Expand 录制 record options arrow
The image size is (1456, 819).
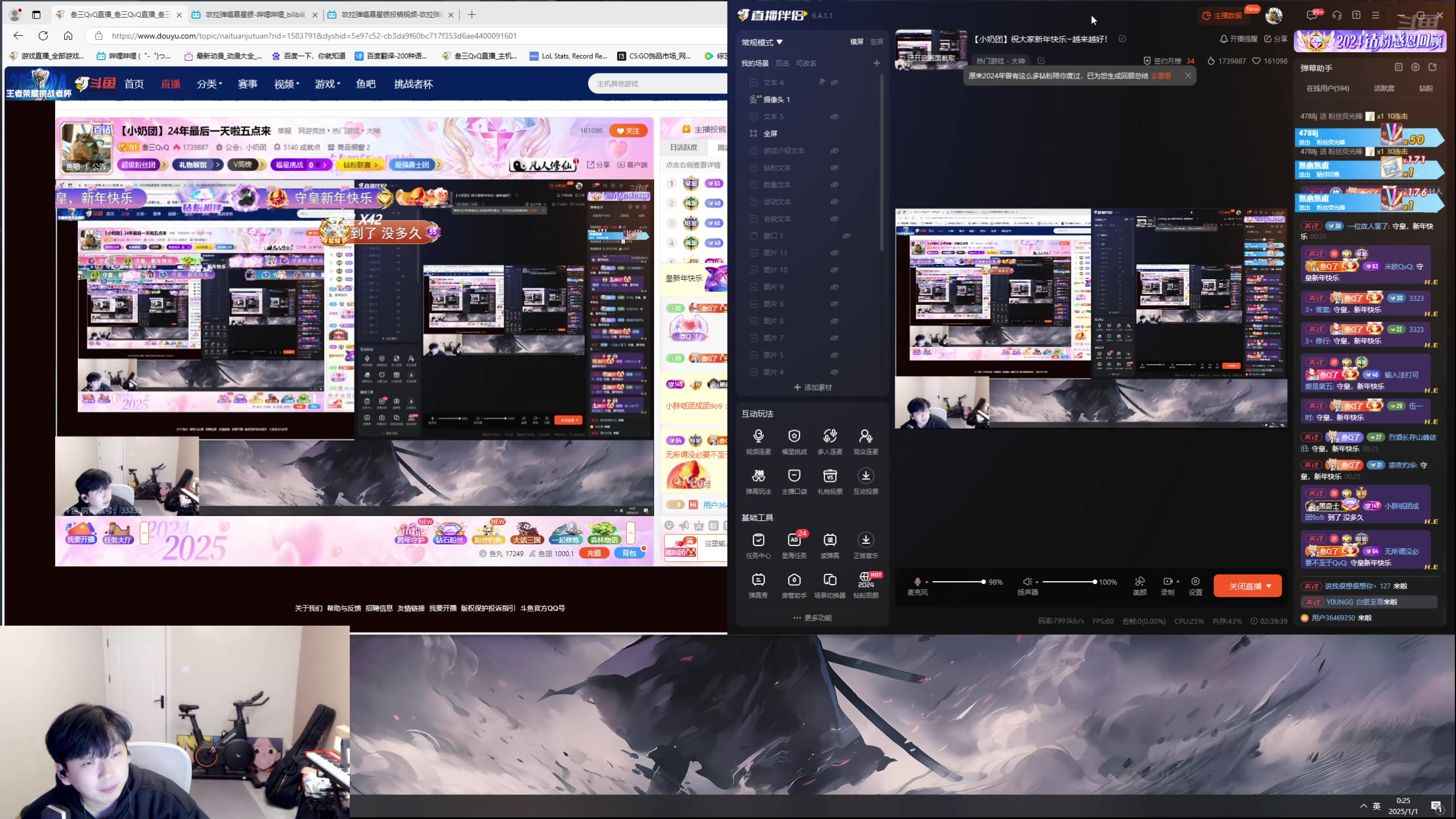1178,581
